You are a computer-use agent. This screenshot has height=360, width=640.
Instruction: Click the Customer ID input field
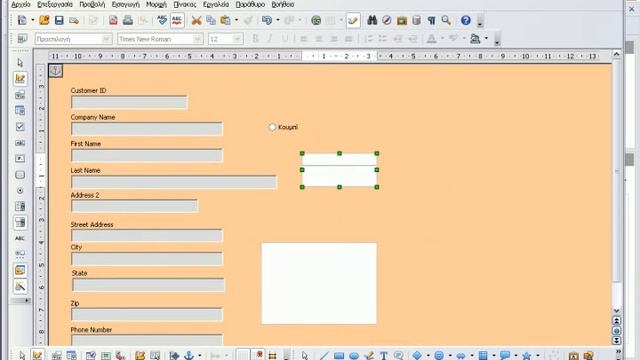[129, 102]
